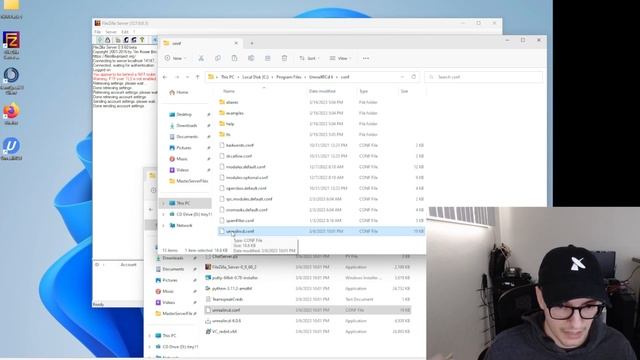
Task: Go forward with the Explorer forward arrow
Action: (x=177, y=77)
